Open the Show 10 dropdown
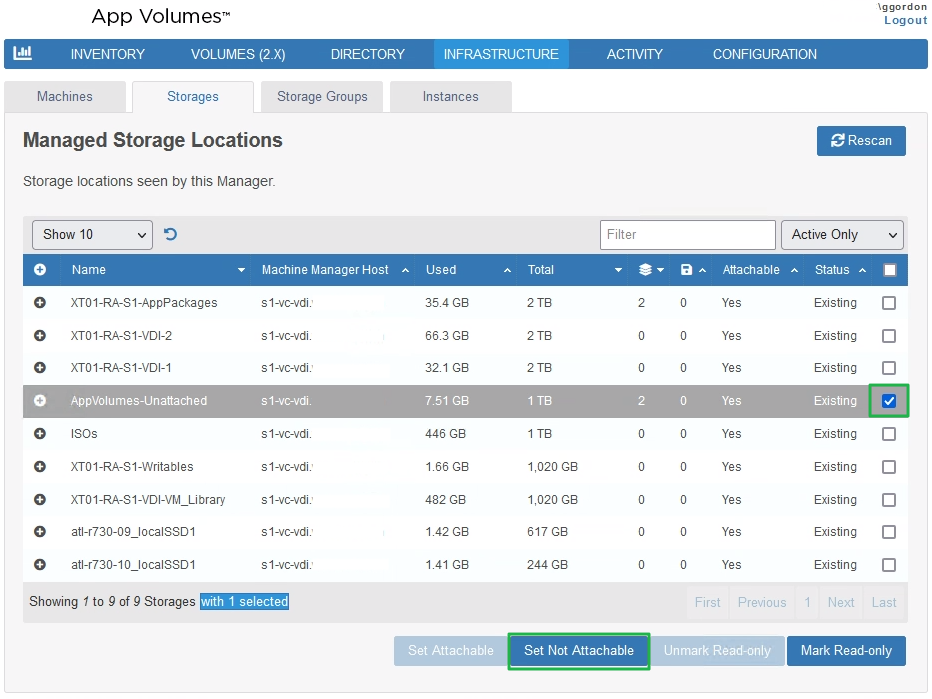Image resolution: width=932 pixels, height=699 pixels. 92,234
